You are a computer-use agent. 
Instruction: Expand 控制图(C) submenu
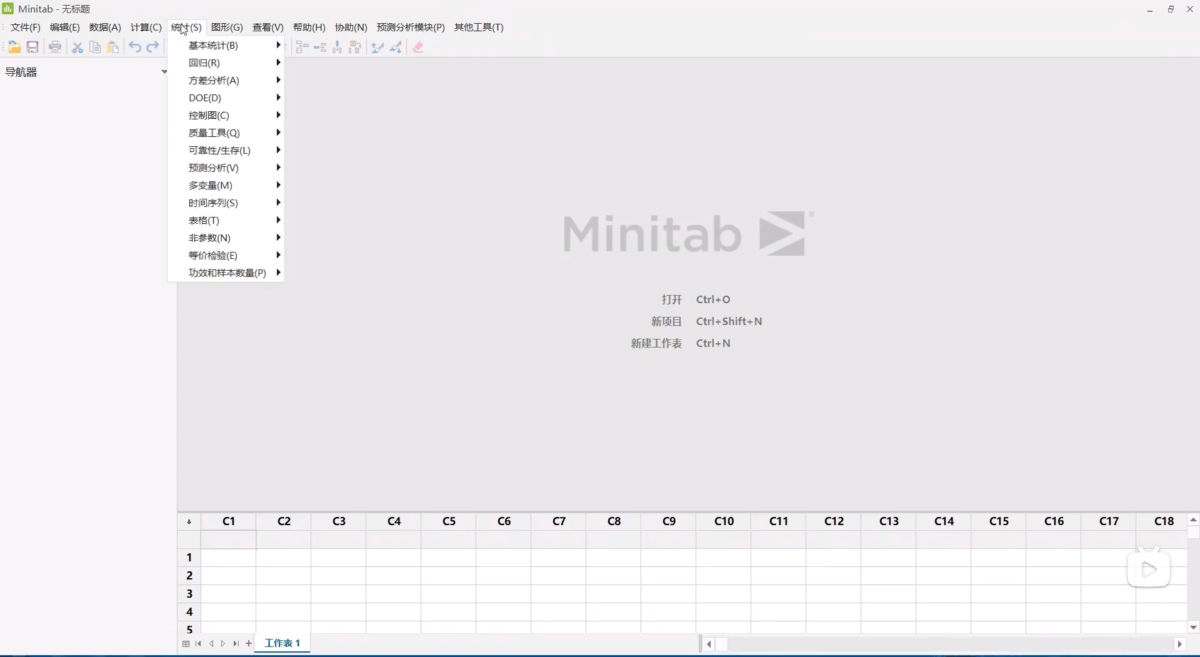point(226,115)
